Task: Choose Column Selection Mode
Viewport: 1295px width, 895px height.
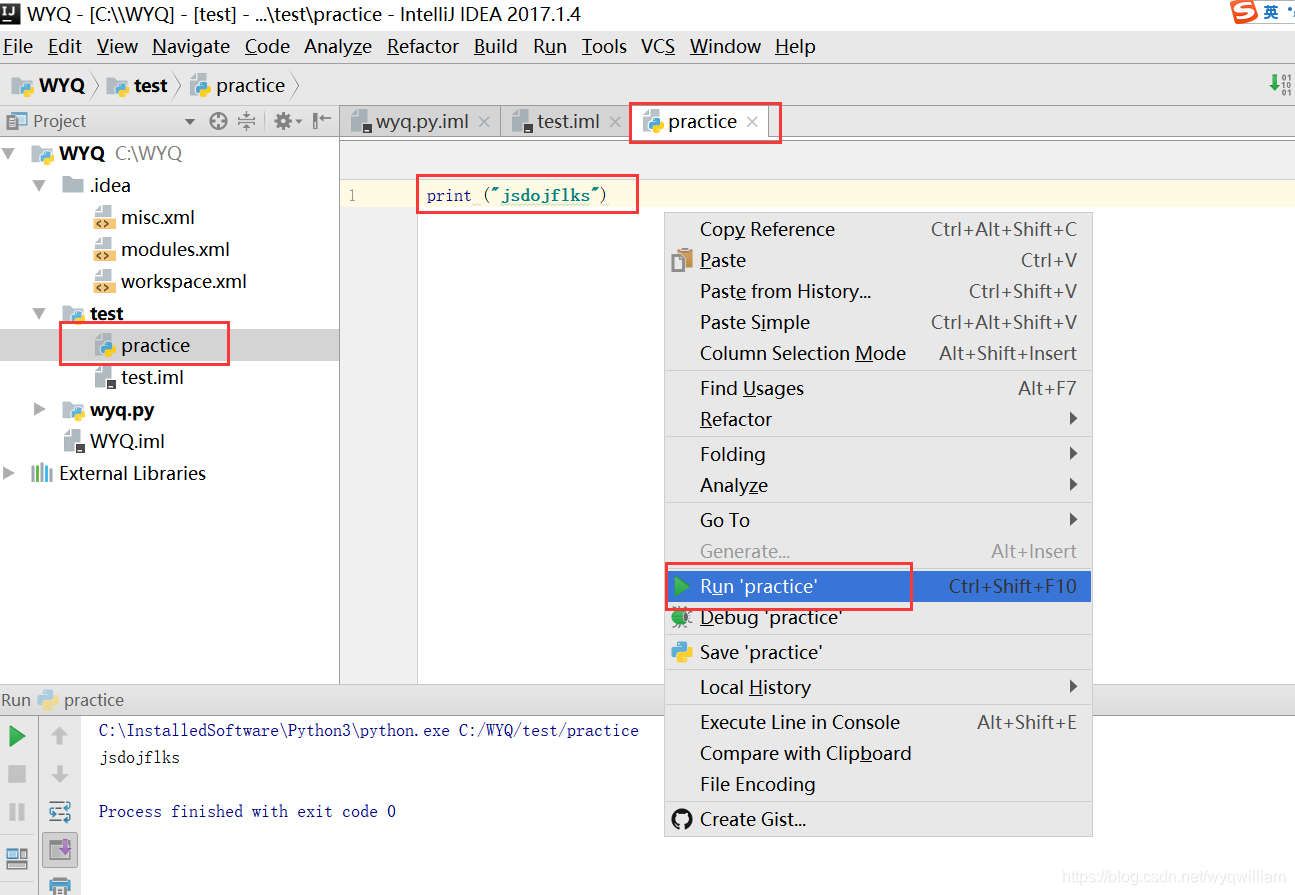Action: pos(878,354)
